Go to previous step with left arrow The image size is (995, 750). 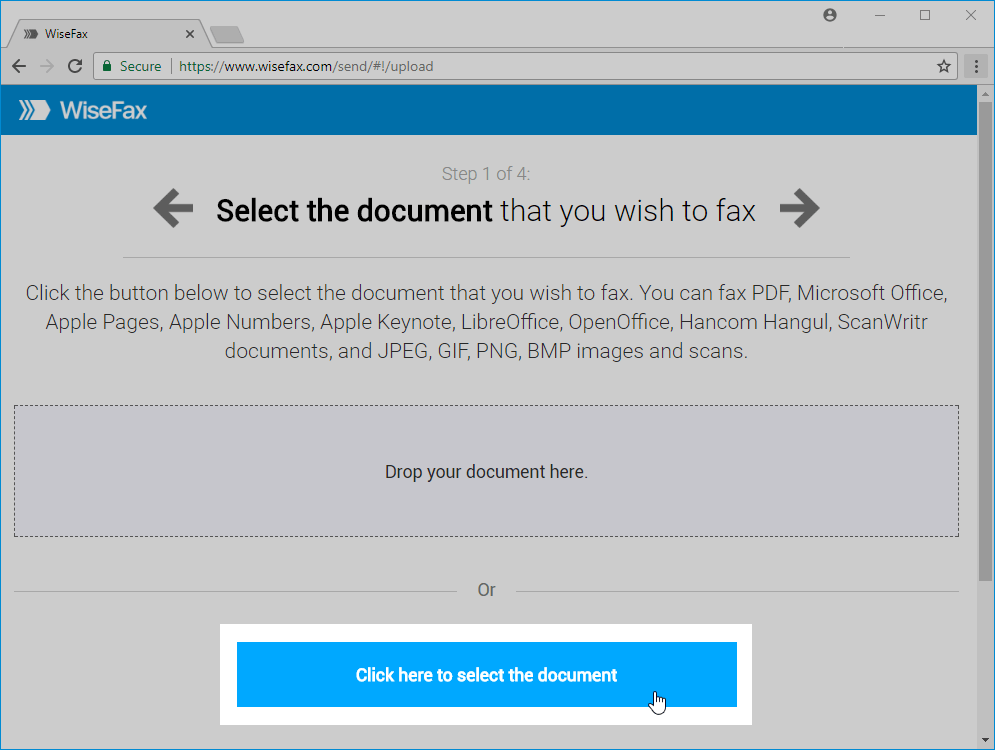(x=173, y=208)
